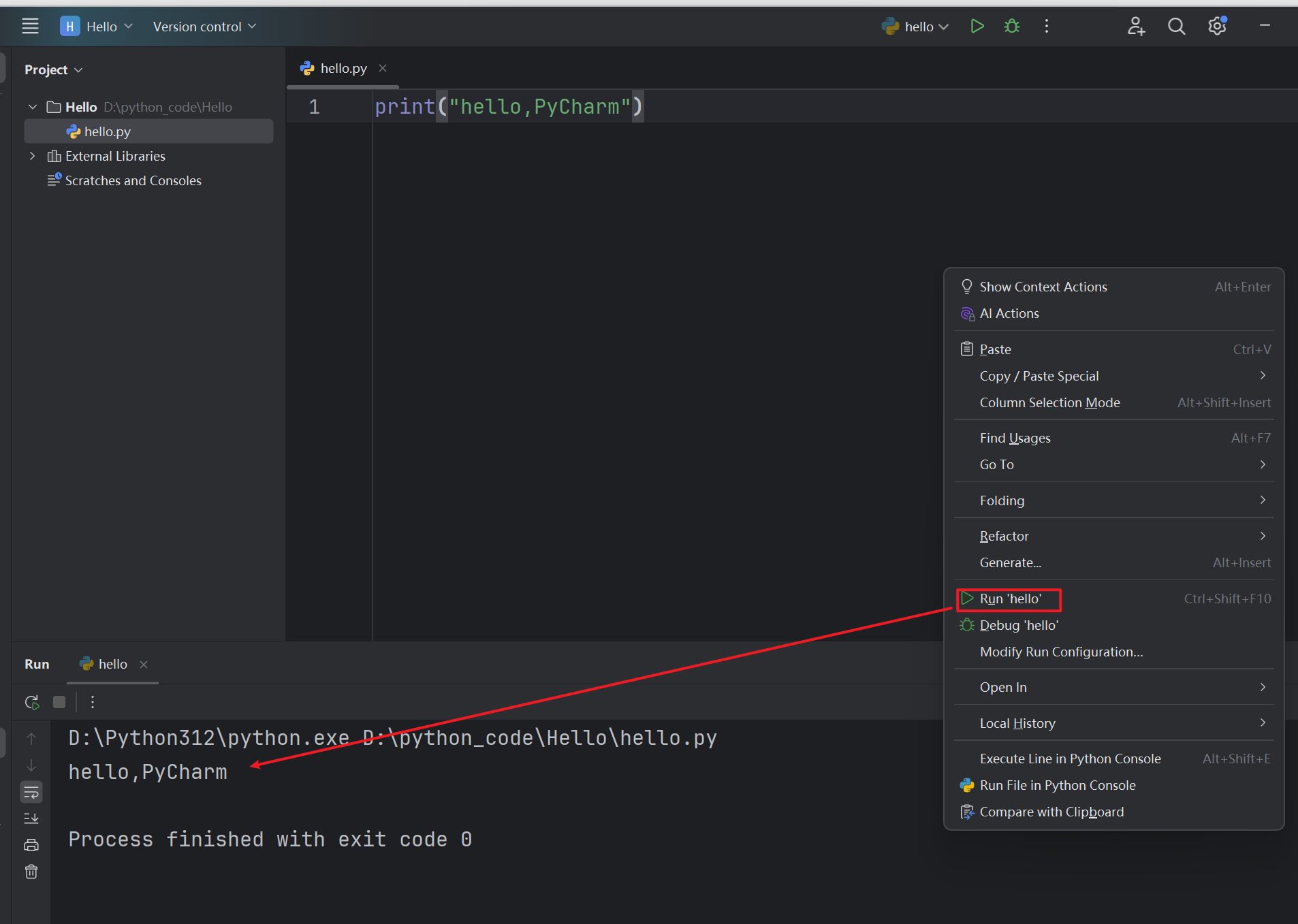Click the Run tool window title
This screenshot has height=924, width=1298.
(x=37, y=664)
